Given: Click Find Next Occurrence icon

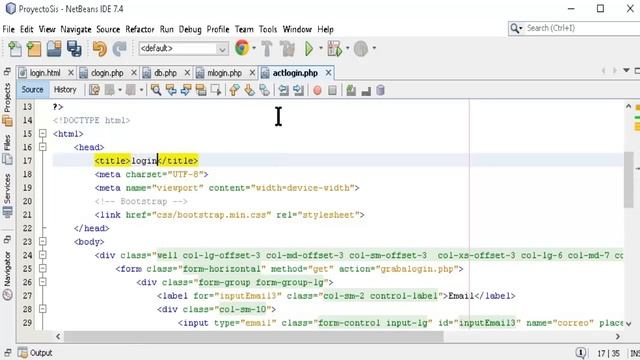Looking at the screenshot, I should point(186,90).
